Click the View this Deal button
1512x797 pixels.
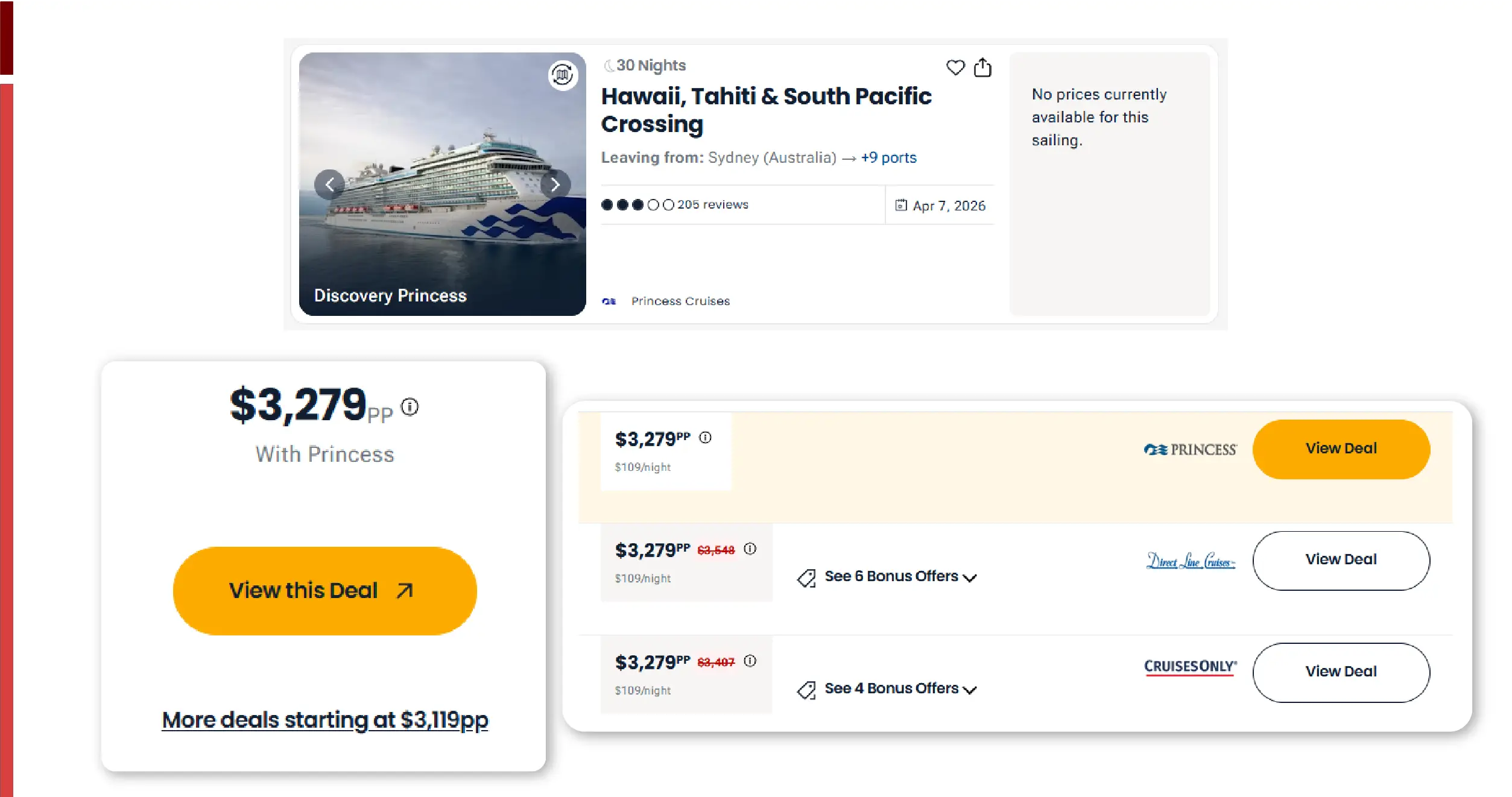(324, 591)
